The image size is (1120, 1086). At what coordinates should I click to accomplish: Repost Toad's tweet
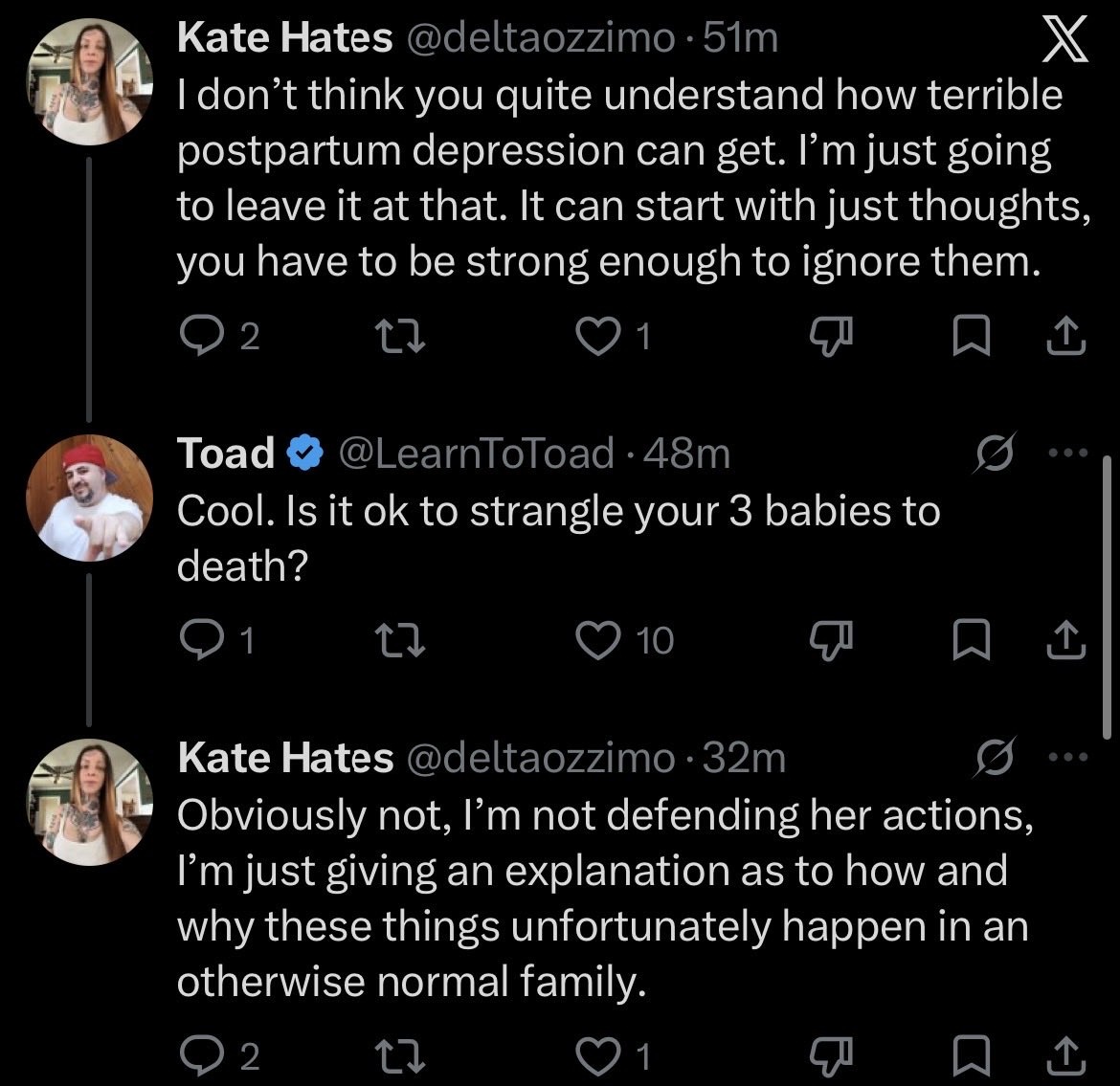click(x=401, y=640)
